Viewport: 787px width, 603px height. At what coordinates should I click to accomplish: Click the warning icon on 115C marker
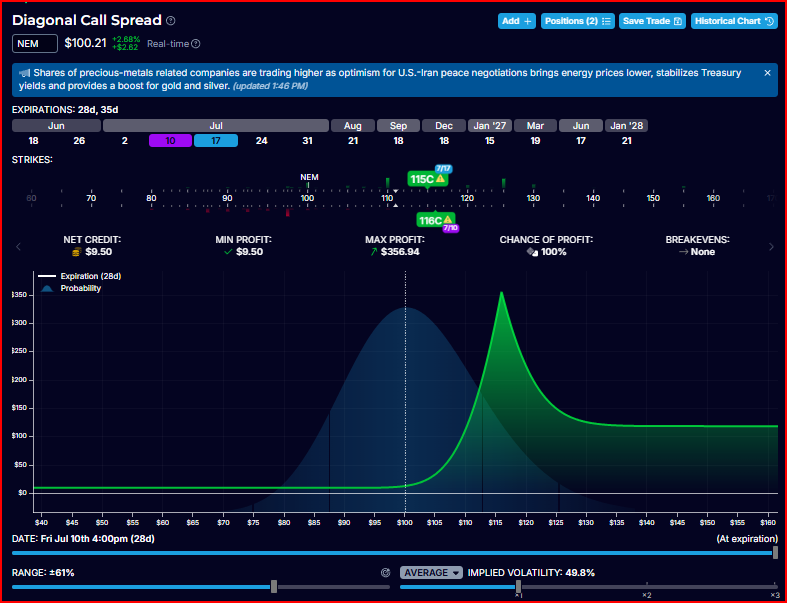coord(440,179)
